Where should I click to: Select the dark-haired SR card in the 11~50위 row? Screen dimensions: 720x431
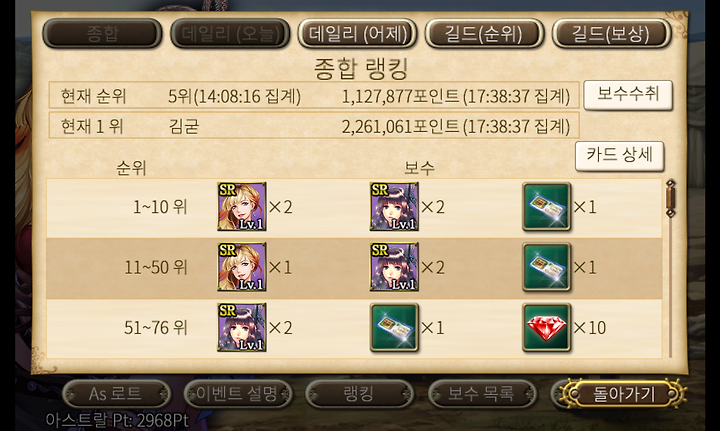[394, 267]
